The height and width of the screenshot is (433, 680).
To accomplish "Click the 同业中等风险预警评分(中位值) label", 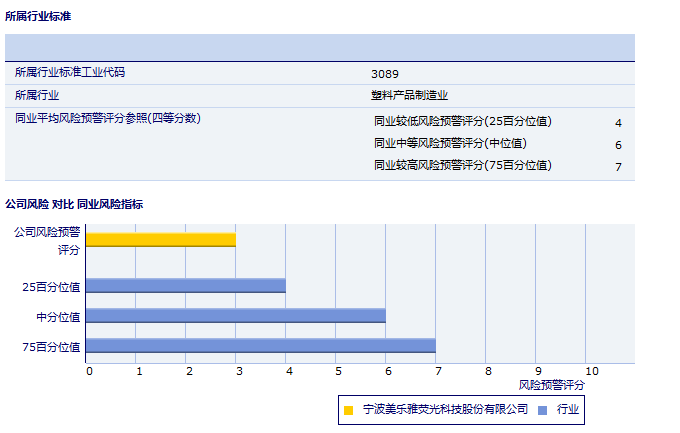I will pos(450,144).
